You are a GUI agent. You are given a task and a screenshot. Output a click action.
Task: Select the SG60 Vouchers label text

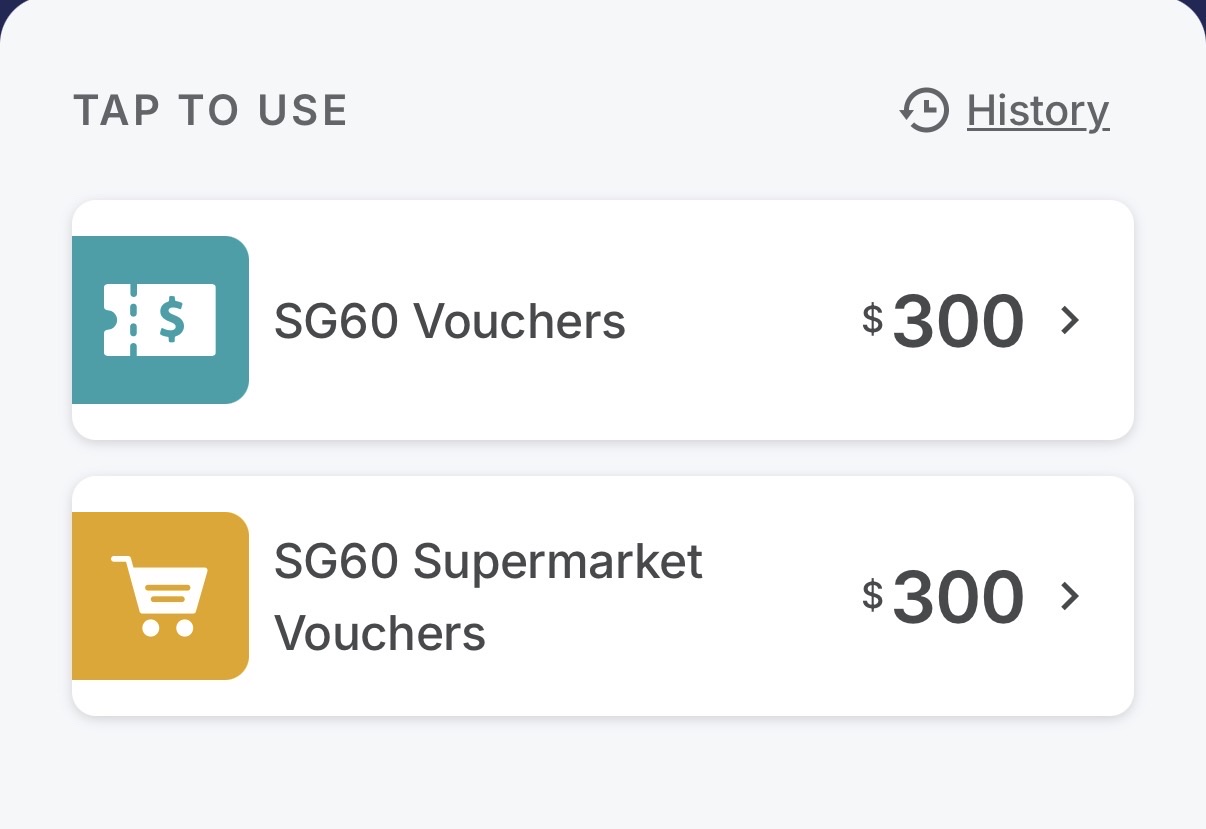coord(450,321)
